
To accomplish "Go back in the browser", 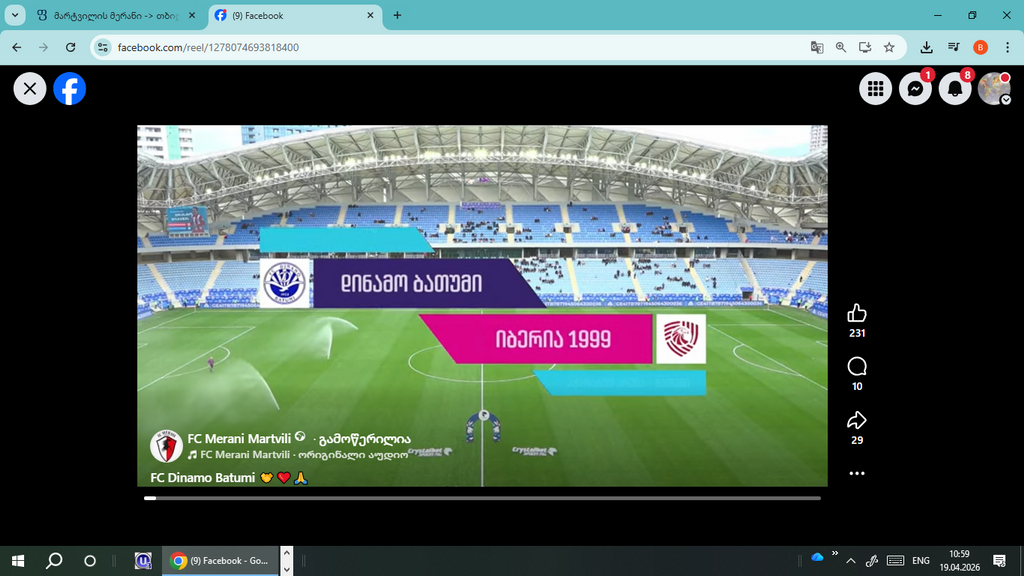I will tap(16, 47).
